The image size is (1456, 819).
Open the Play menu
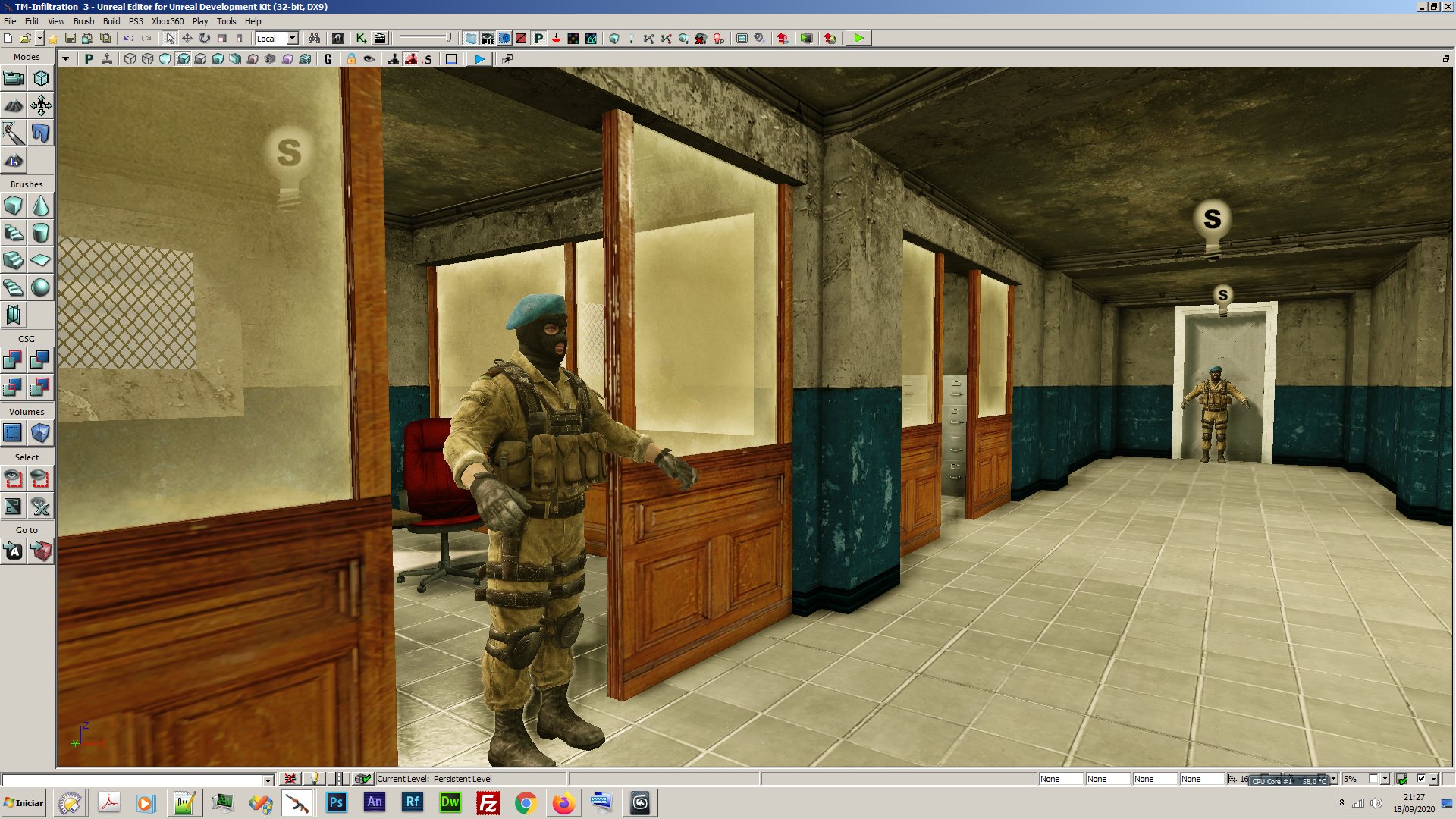(x=199, y=21)
